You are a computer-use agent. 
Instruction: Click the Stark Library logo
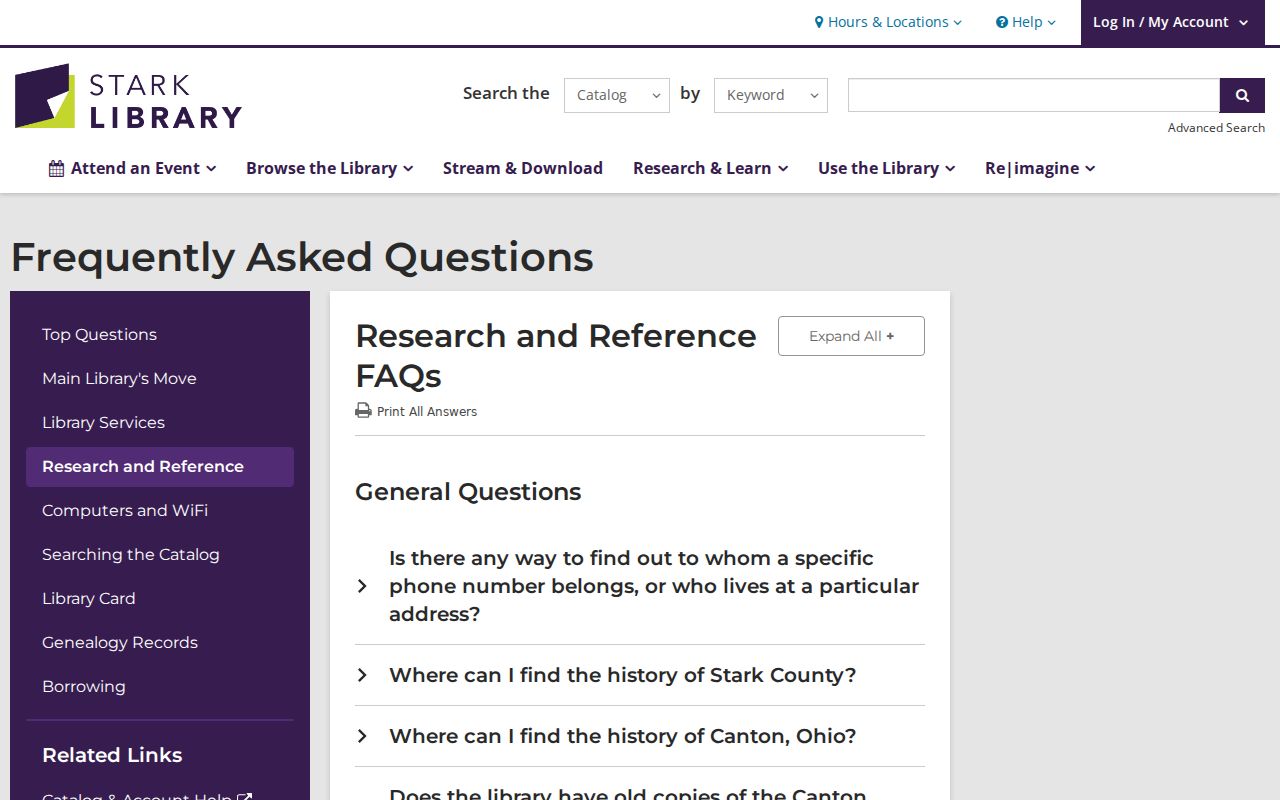pyautogui.click(x=128, y=96)
